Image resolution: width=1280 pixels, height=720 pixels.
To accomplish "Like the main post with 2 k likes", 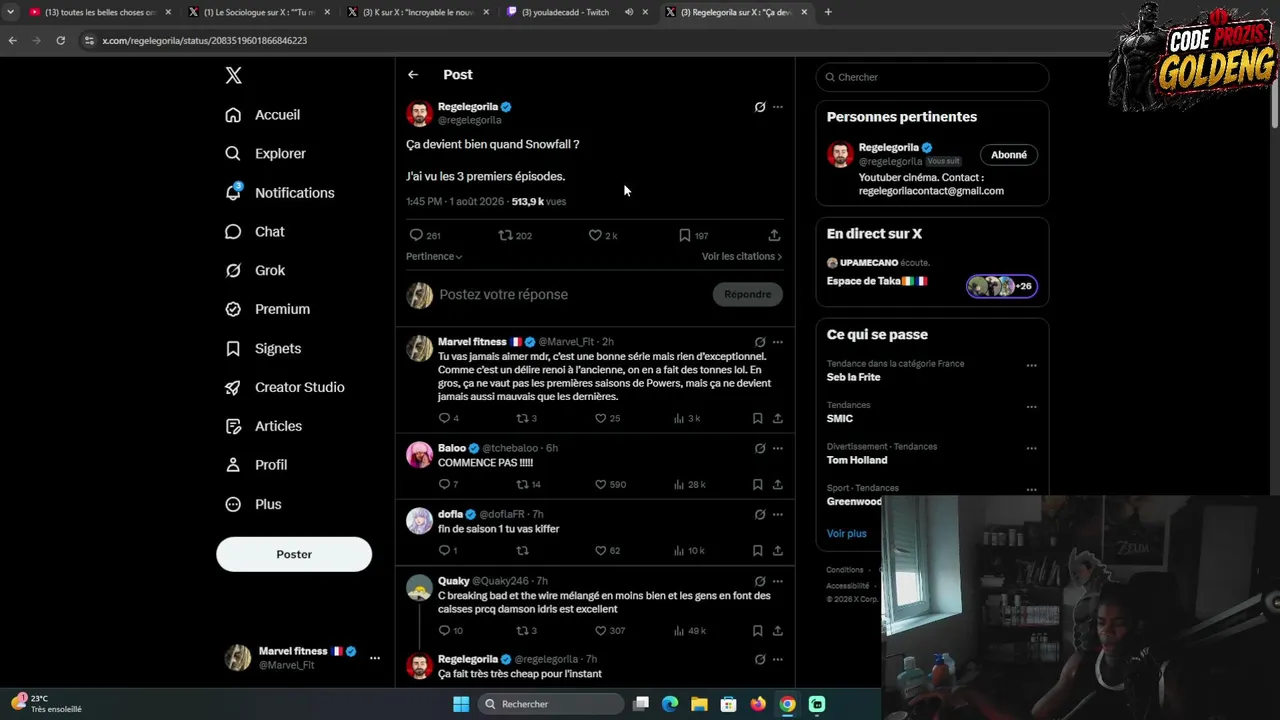I will tap(595, 235).
